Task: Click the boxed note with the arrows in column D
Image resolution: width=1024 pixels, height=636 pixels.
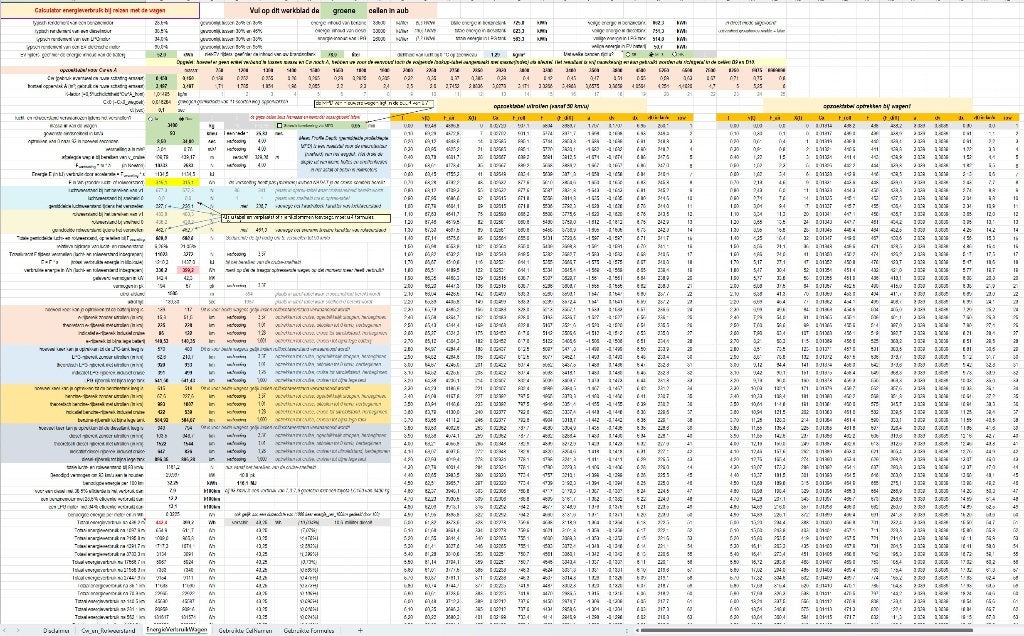Action: click(306, 218)
